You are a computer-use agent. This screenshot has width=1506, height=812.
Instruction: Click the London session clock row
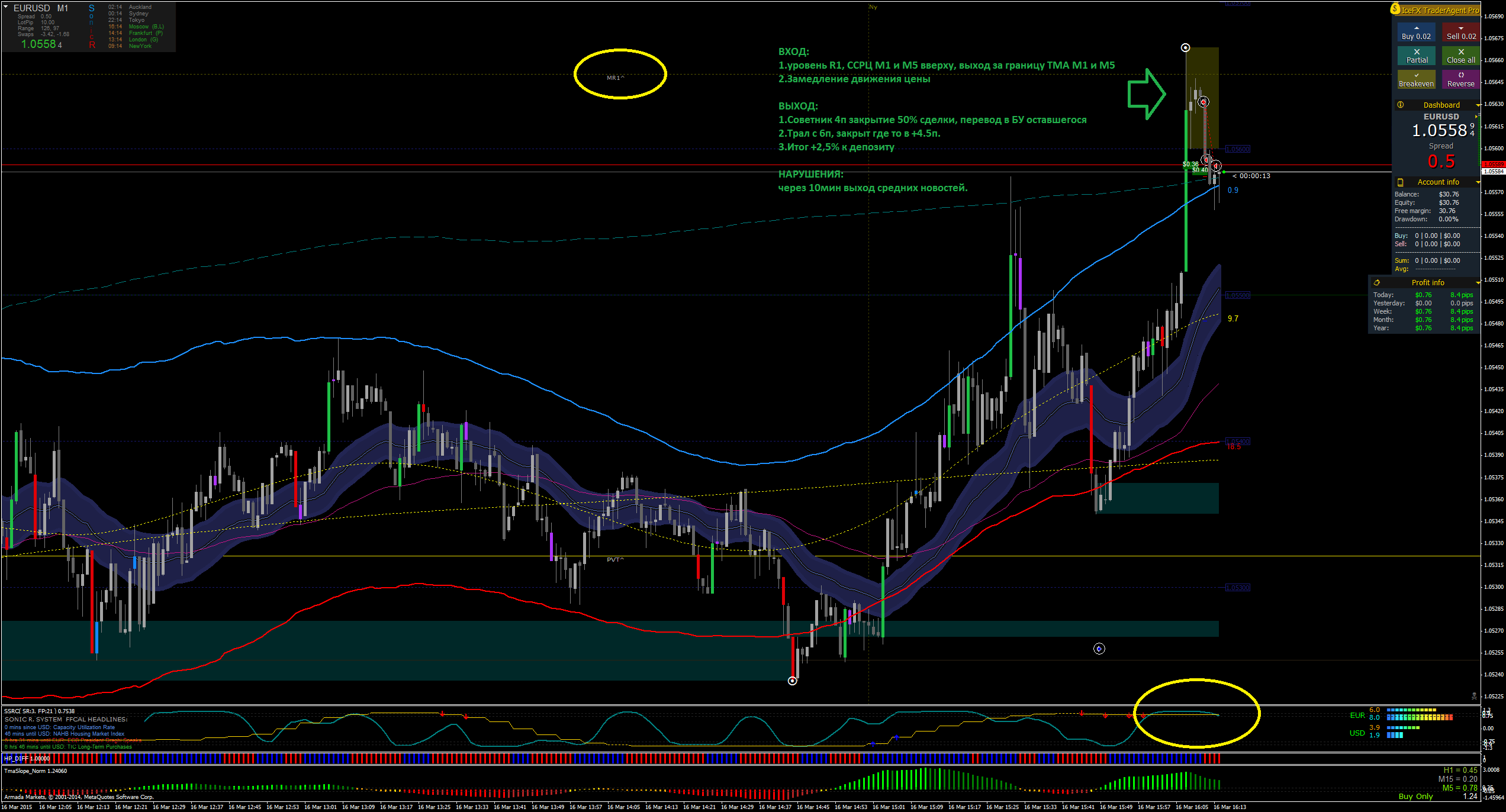(133, 40)
